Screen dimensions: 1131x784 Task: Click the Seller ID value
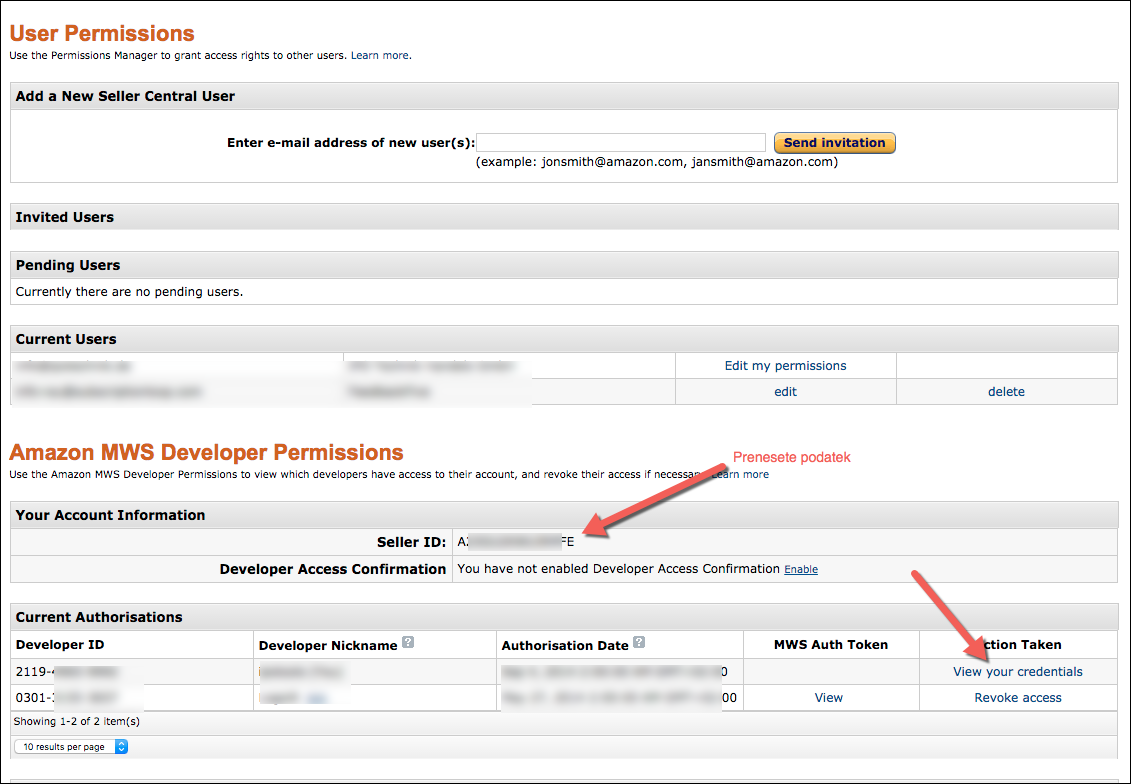(516, 542)
